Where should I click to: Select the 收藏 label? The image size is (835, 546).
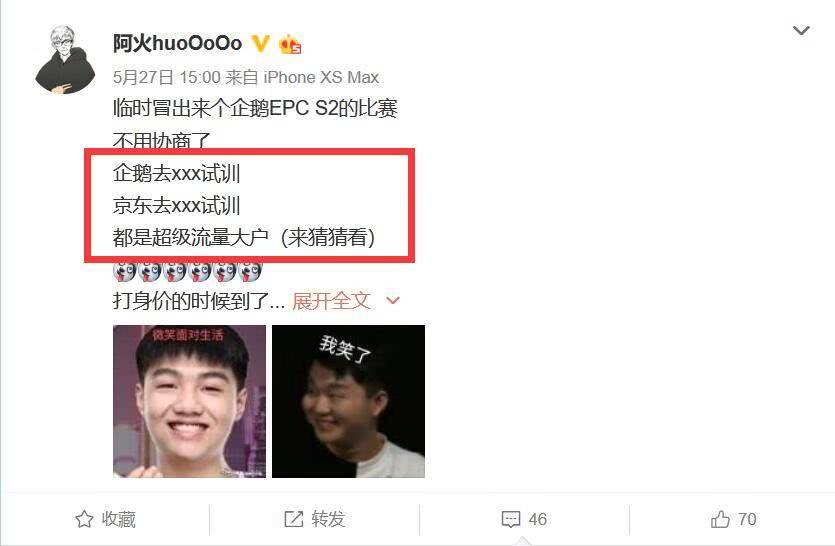tap(119, 519)
